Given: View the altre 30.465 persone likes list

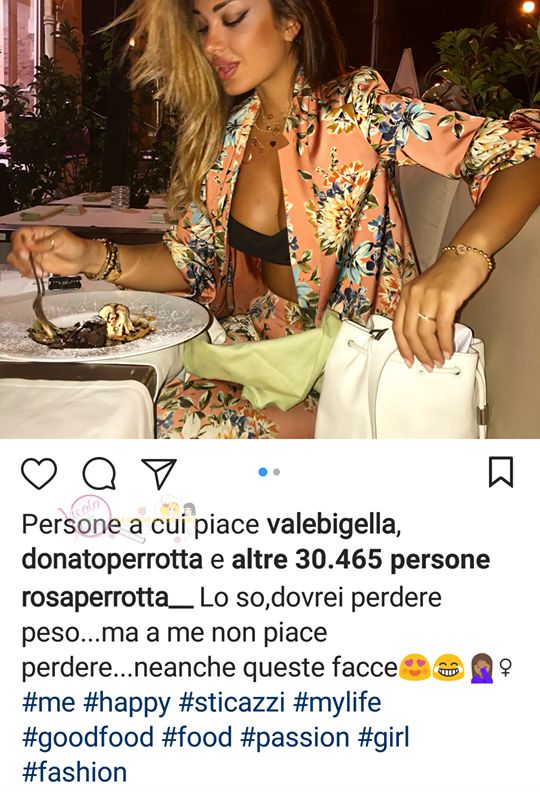Looking at the screenshot, I should 361,560.
